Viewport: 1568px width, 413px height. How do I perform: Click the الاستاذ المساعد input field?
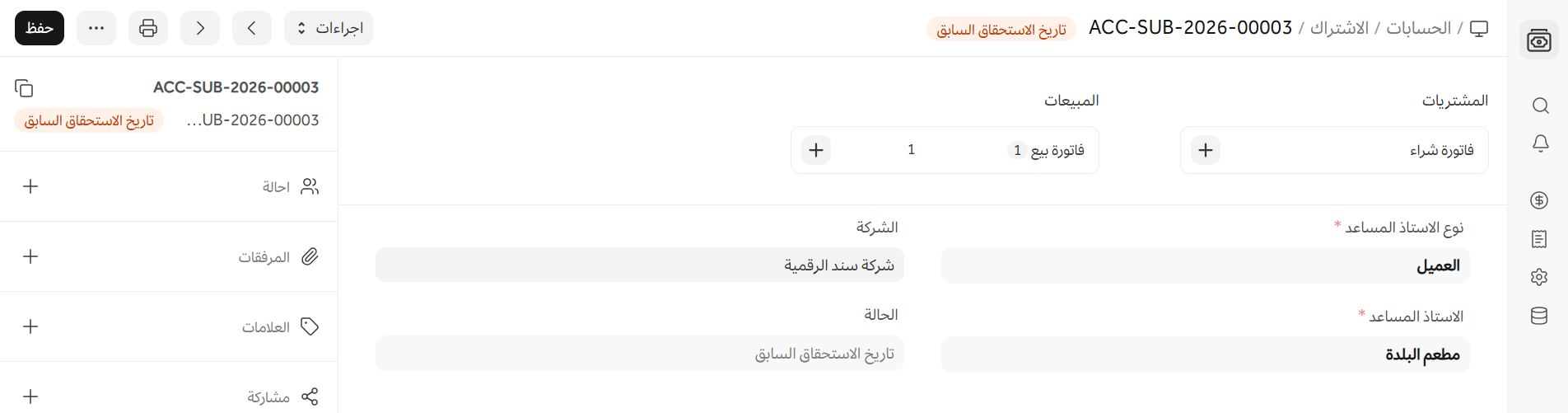pos(1205,354)
